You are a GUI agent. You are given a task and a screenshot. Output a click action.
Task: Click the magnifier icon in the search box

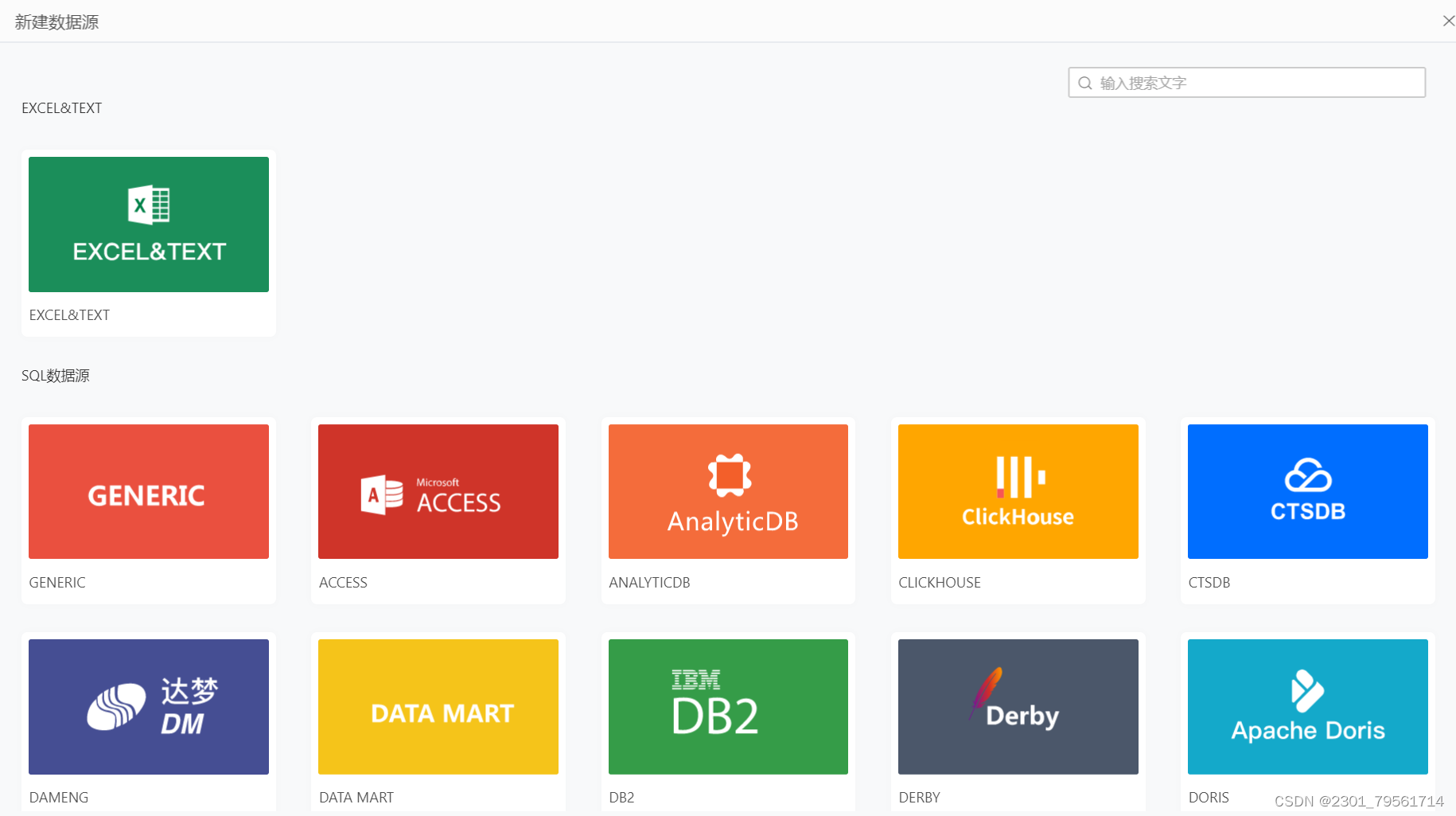[1084, 83]
